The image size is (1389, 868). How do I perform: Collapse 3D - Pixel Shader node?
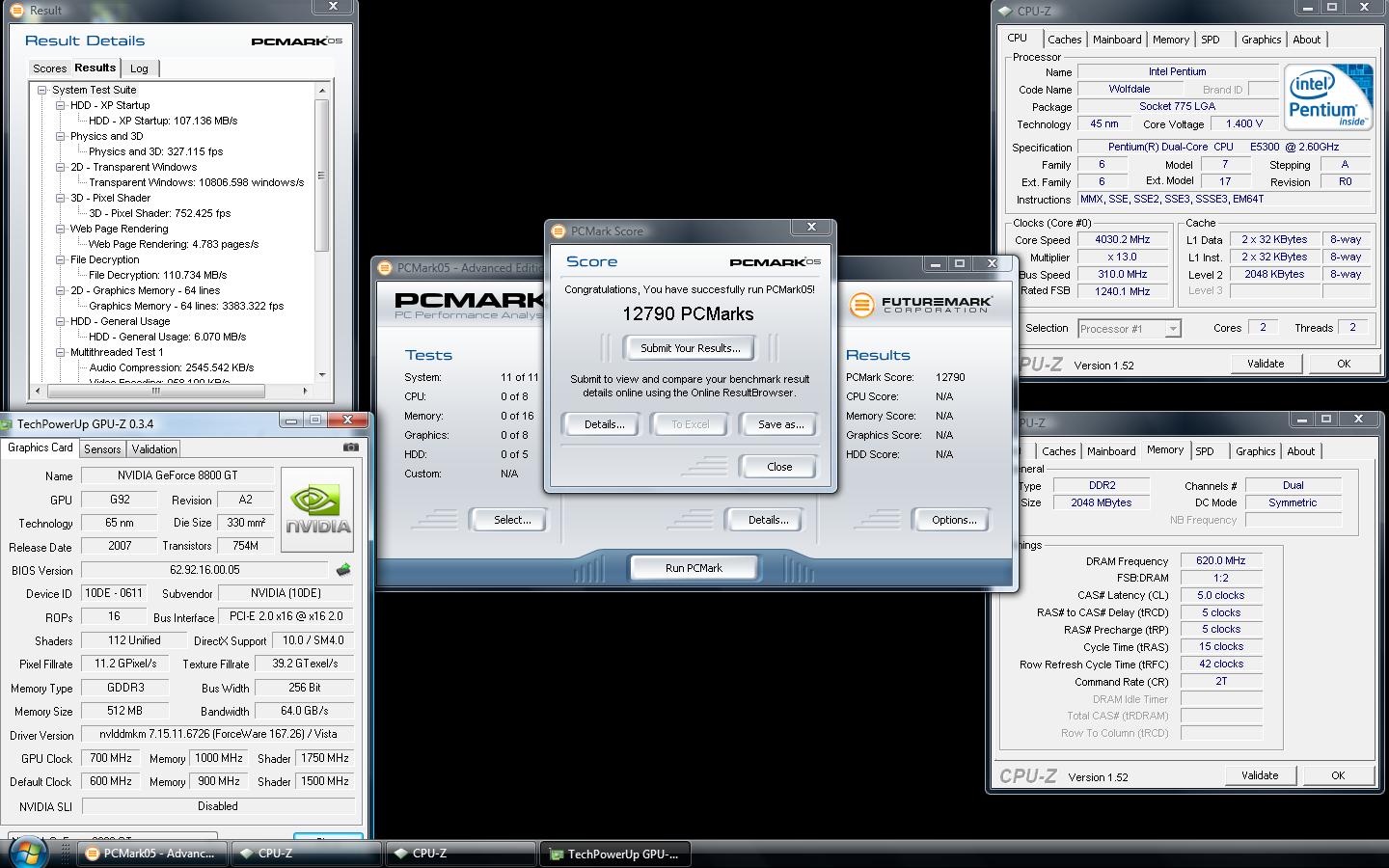[60, 198]
